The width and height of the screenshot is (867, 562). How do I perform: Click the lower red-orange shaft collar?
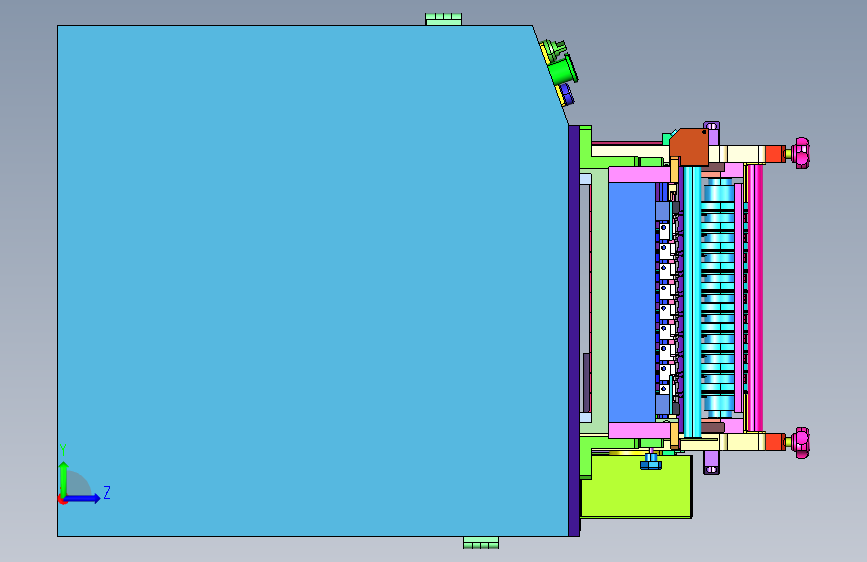pos(775,442)
